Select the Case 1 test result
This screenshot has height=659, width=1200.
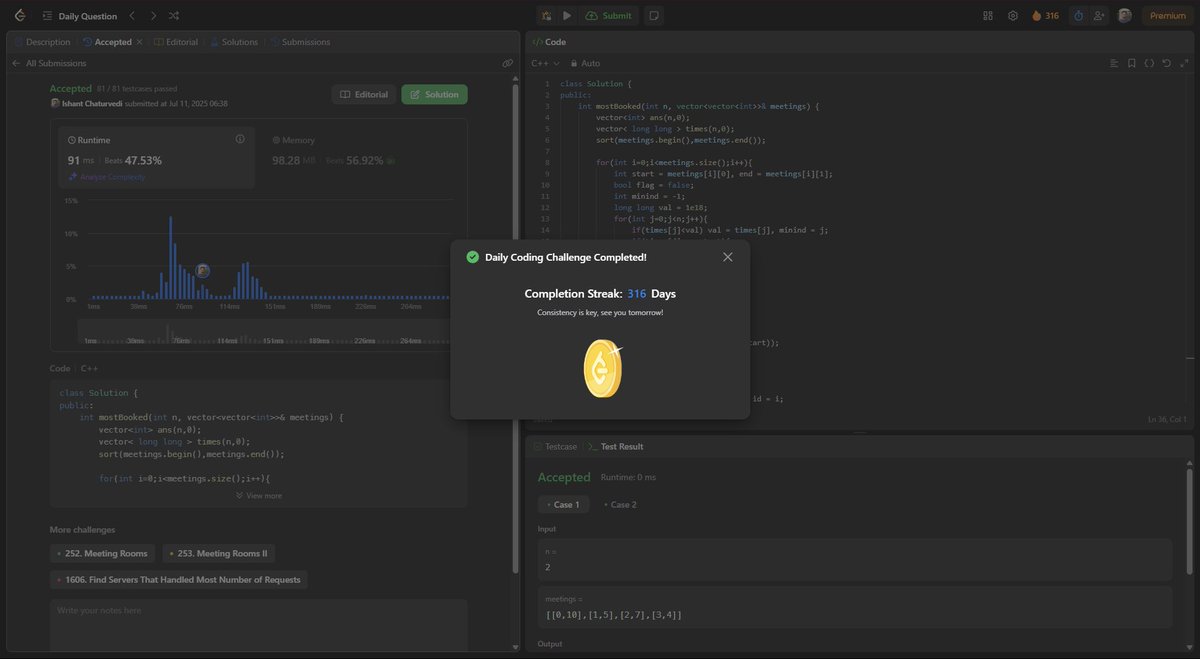[x=563, y=504]
